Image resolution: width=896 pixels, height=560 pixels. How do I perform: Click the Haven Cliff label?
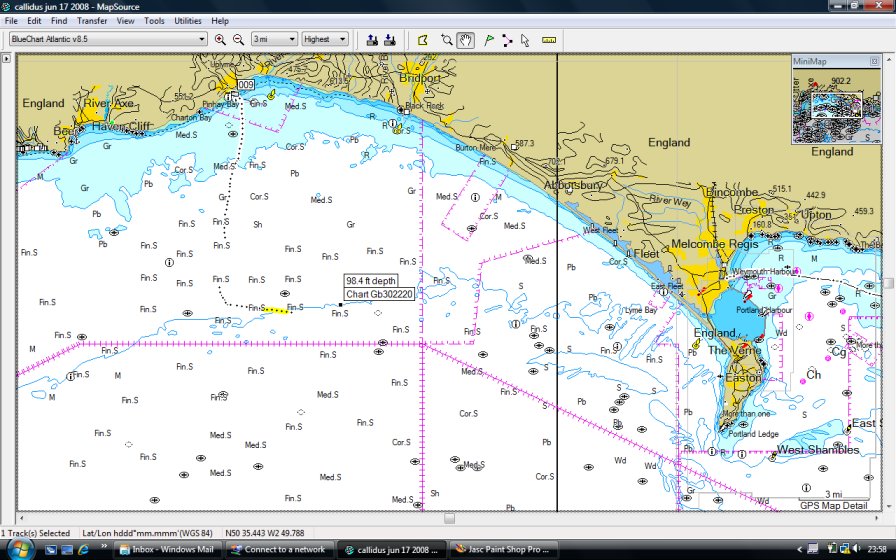point(121,126)
